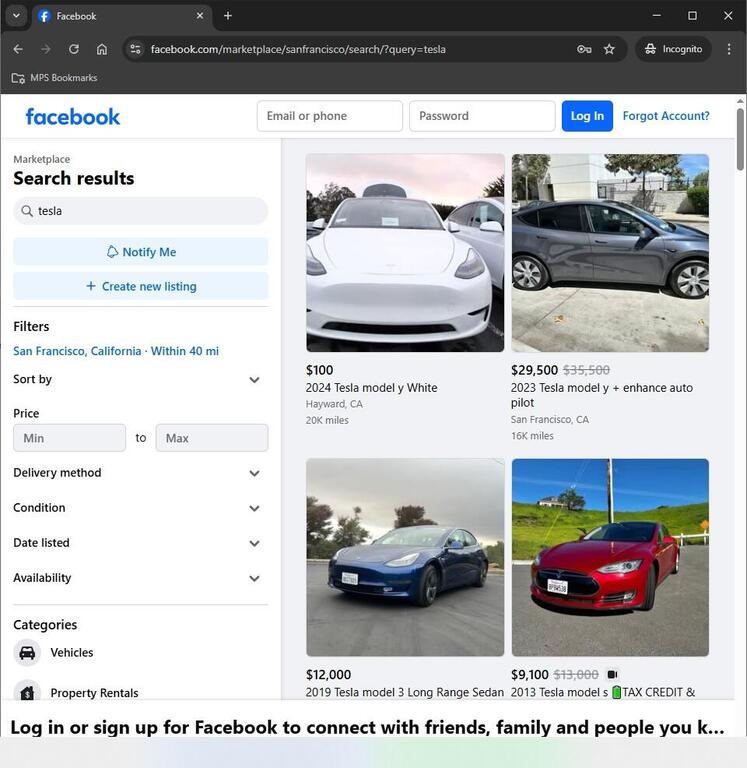The image size is (747, 768).
Task: Click the browser back arrow
Action: (18, 49)
